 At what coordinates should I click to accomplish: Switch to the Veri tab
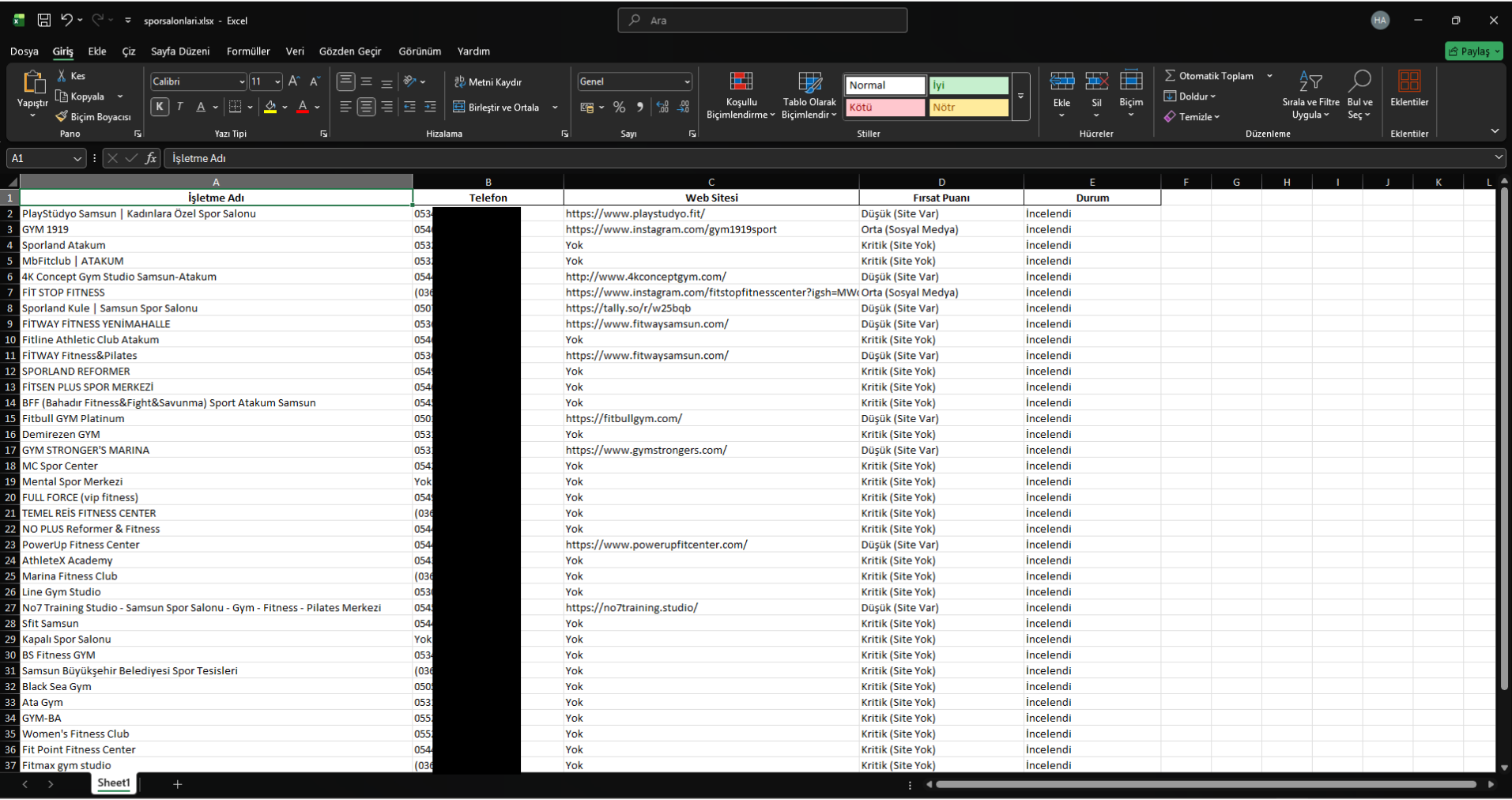[295, 51]
